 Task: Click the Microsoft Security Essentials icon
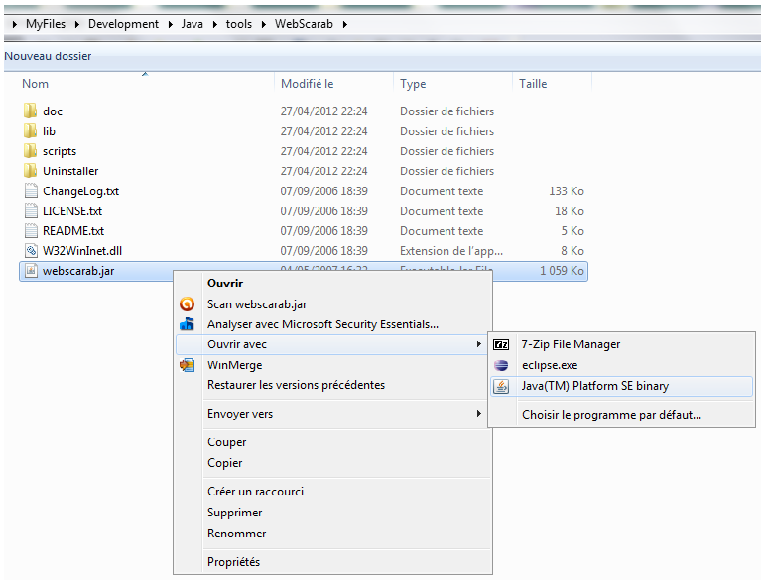click(x=187, y=324)
